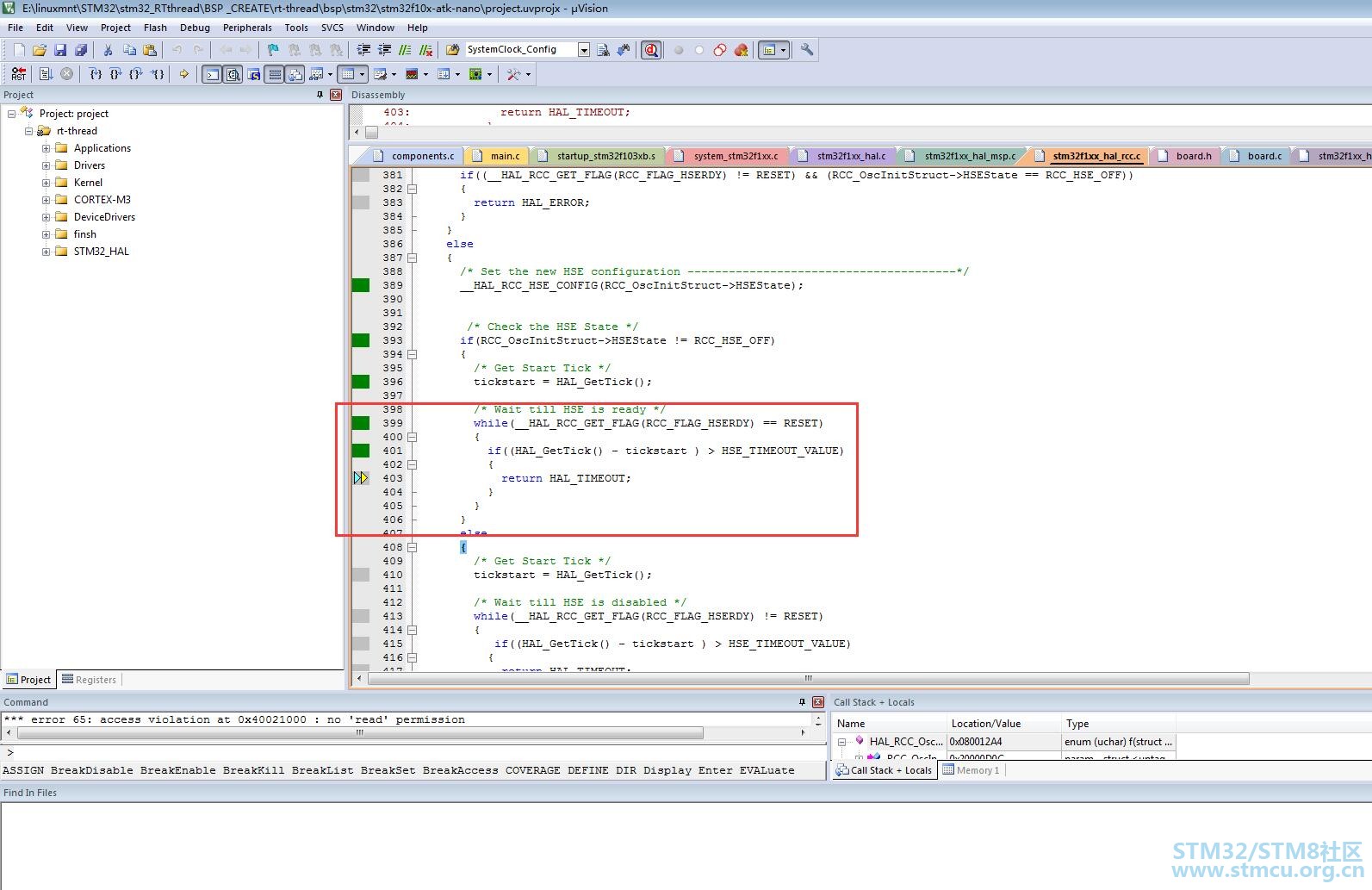The height and width of the screenshot is (890, 1372).
Task: Open the Peripherals menu
Action: pyautogui.click(x=247, y=28)
